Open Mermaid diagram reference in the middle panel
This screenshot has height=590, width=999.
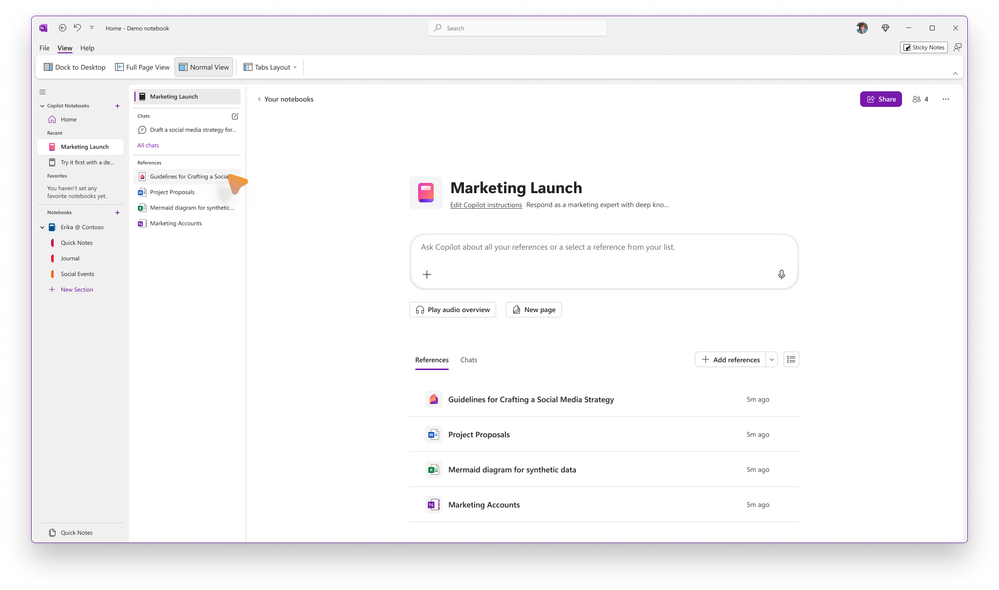pos(187,208)
